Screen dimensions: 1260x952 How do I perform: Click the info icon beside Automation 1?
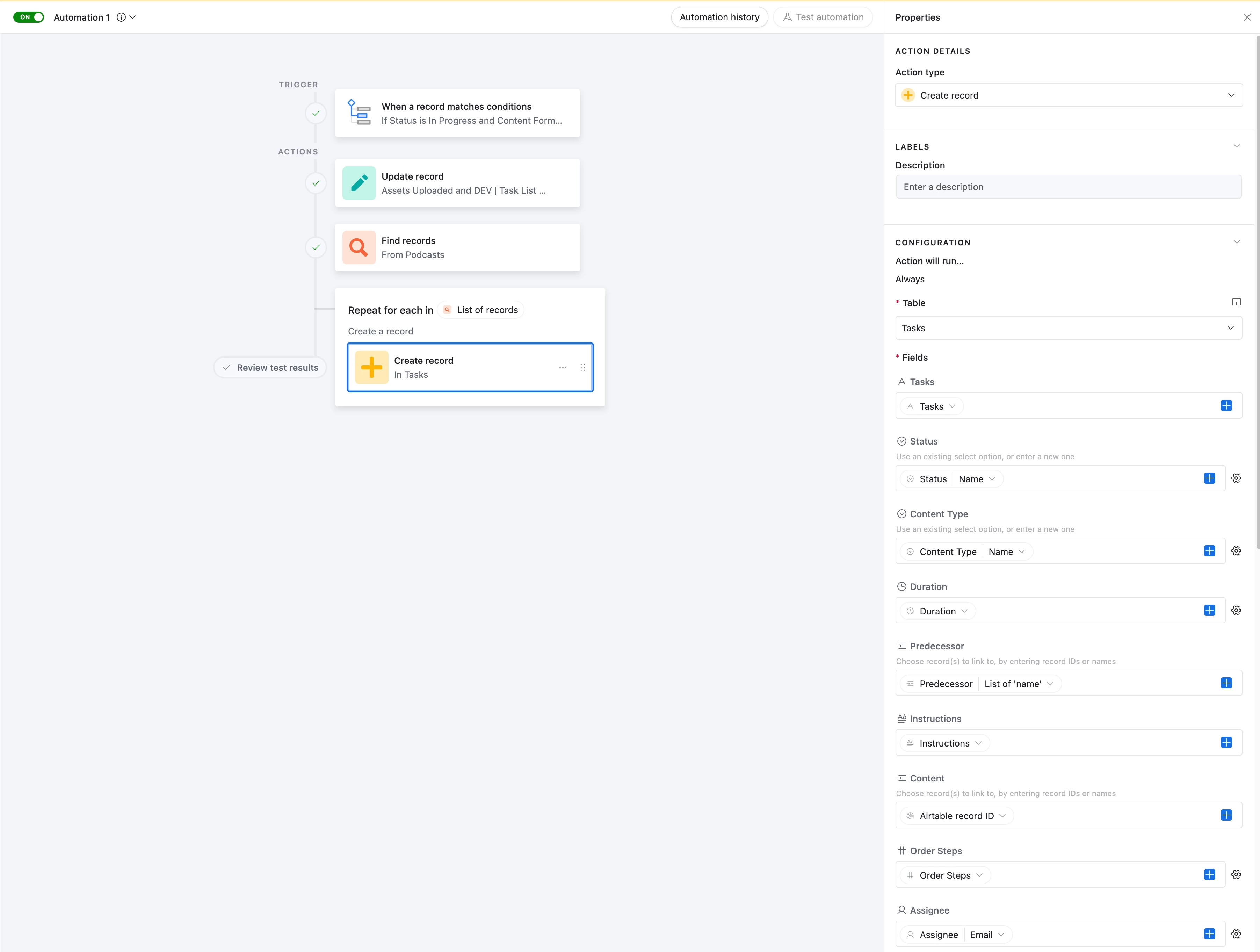pos(121,17)
